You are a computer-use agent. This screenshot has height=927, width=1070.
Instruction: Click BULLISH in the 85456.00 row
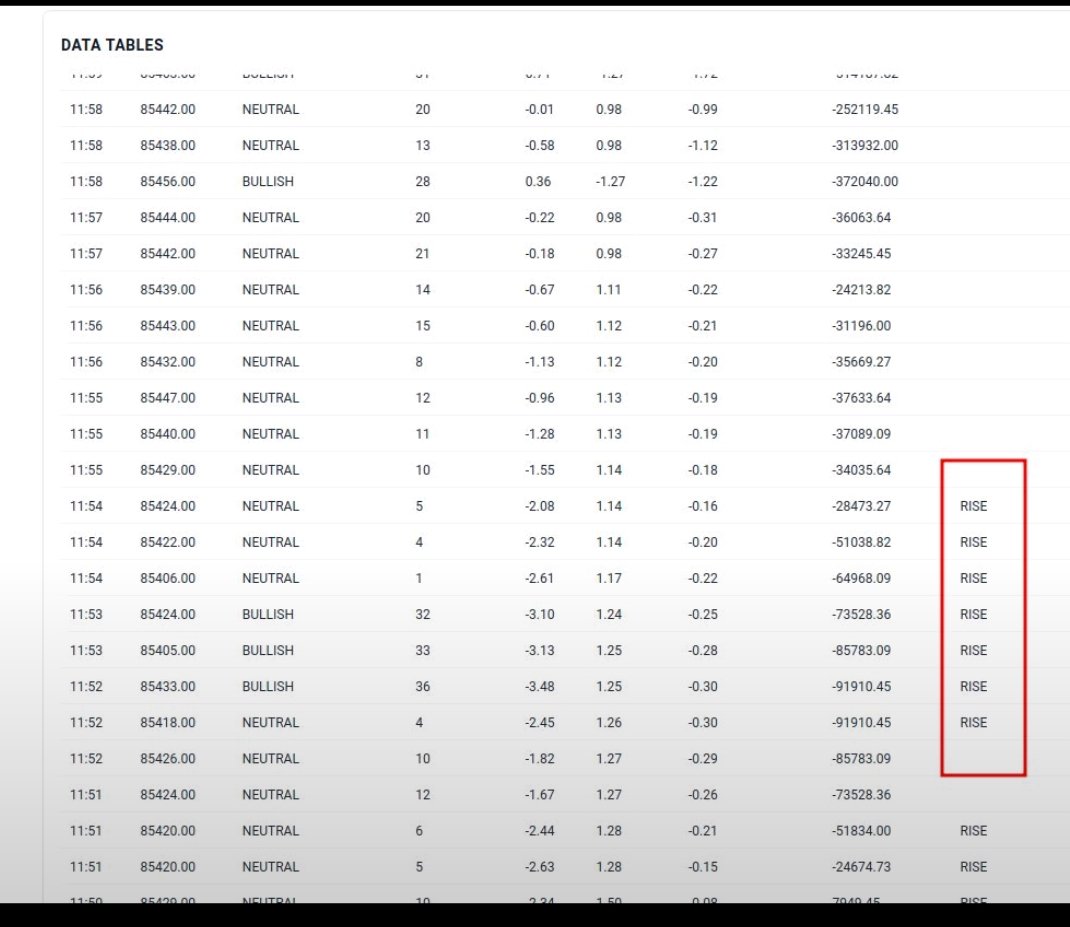click(268, 182)
